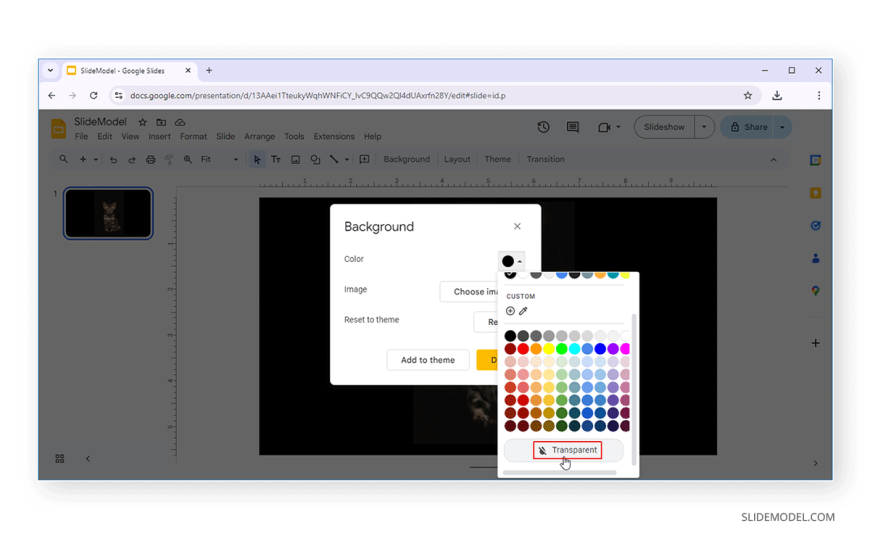Select the line tool

(x=333, y=159)
